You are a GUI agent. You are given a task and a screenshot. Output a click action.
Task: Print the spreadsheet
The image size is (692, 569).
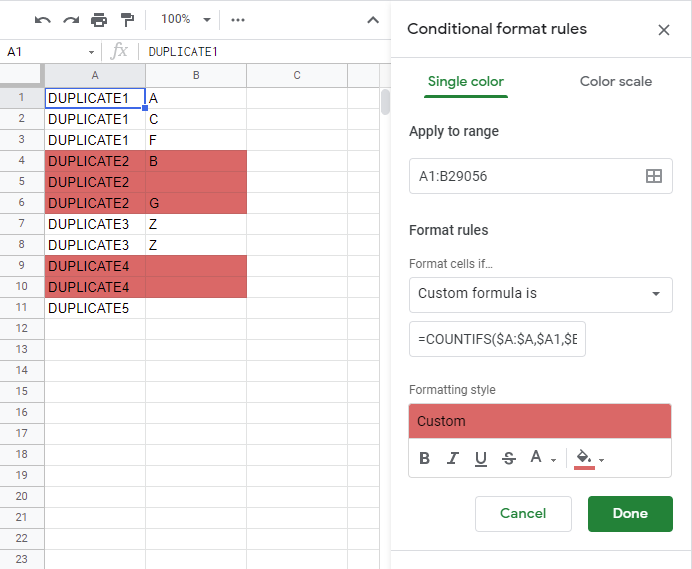(x=99, y=20)
